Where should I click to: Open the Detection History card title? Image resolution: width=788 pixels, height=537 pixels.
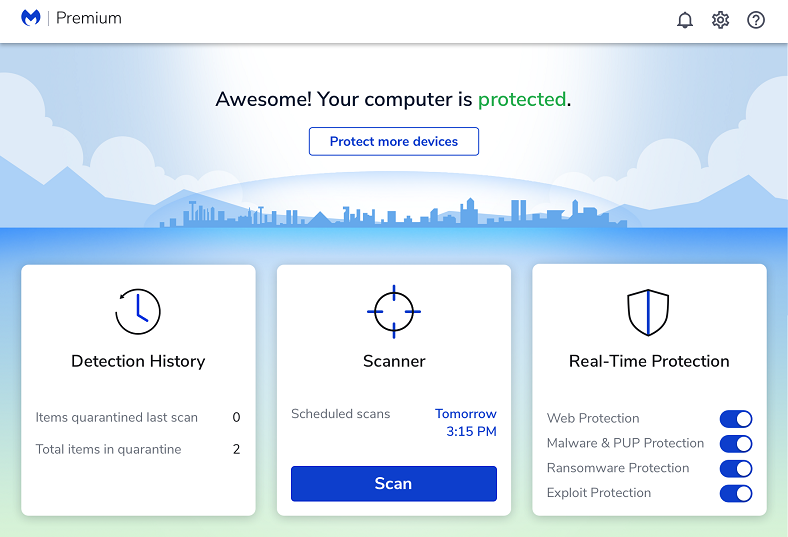click(138, 361)
